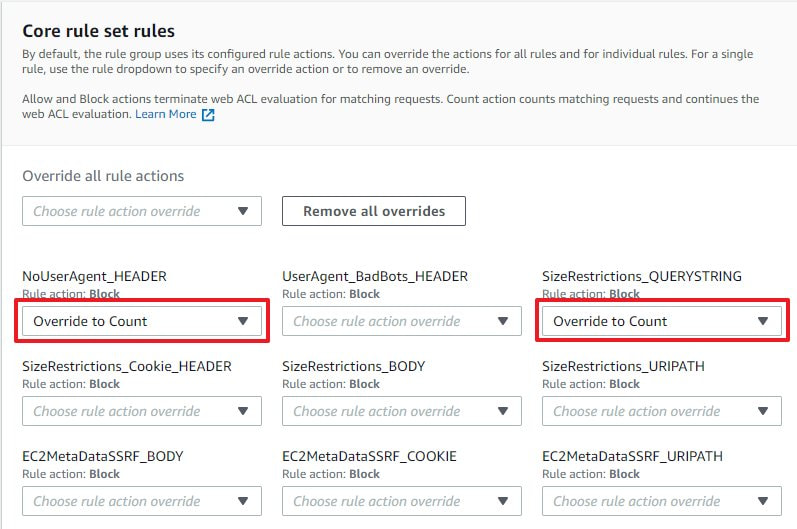Click the arrow on NoUserAgent_HEADER dropdown
The height and width of the screenshot is (529, 797).
242,321
